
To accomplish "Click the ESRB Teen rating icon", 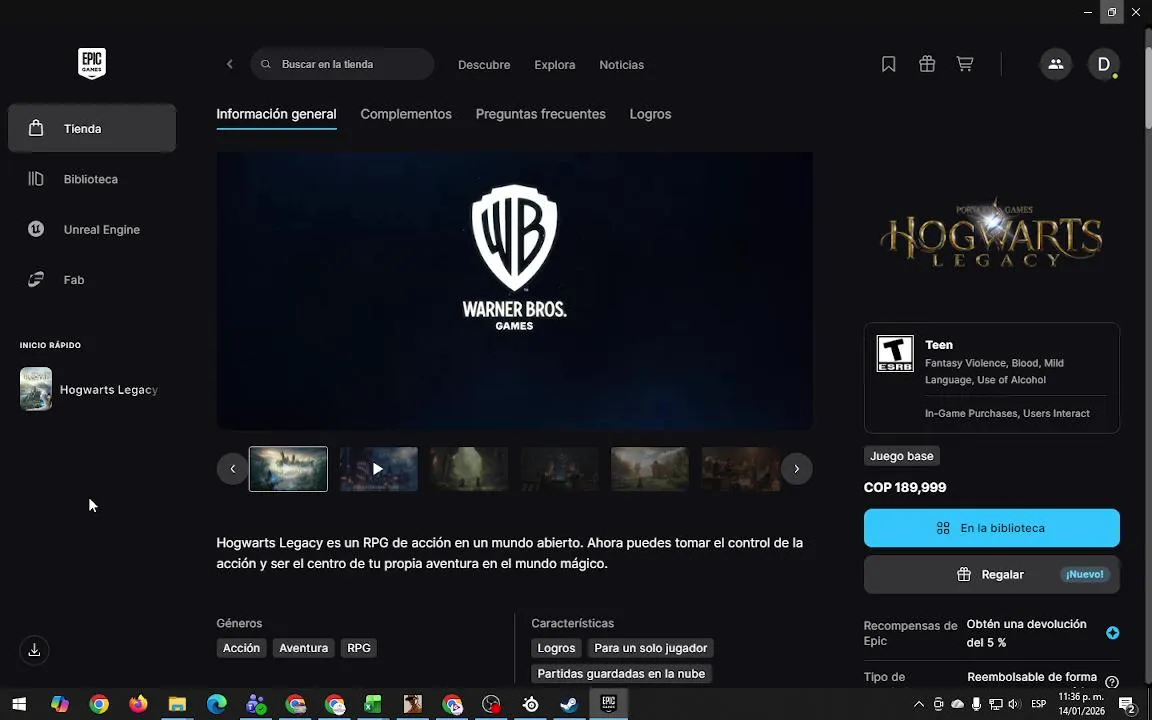I will 895,353.
